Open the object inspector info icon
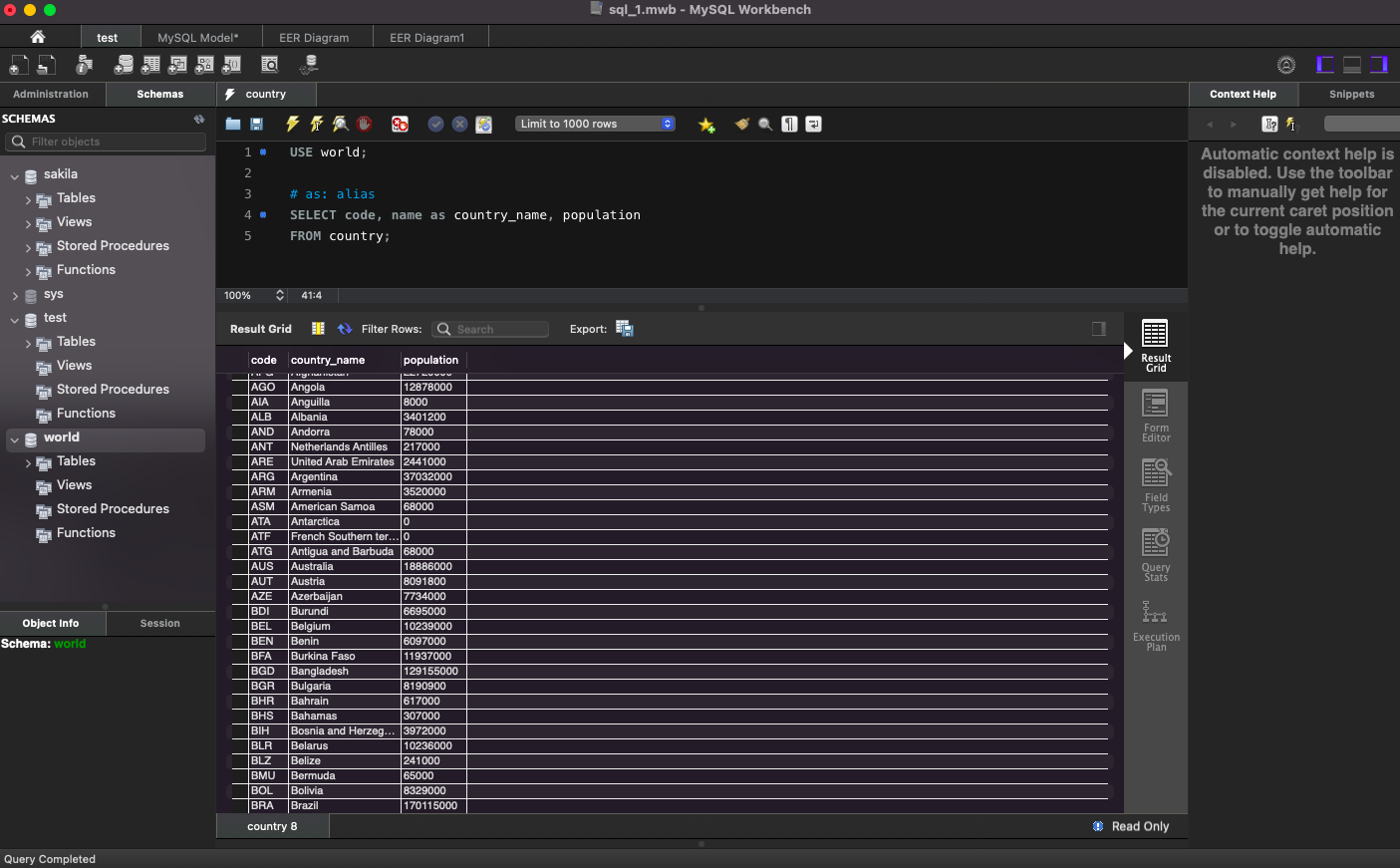This screenshot has height=868, width=1400. 85,65
